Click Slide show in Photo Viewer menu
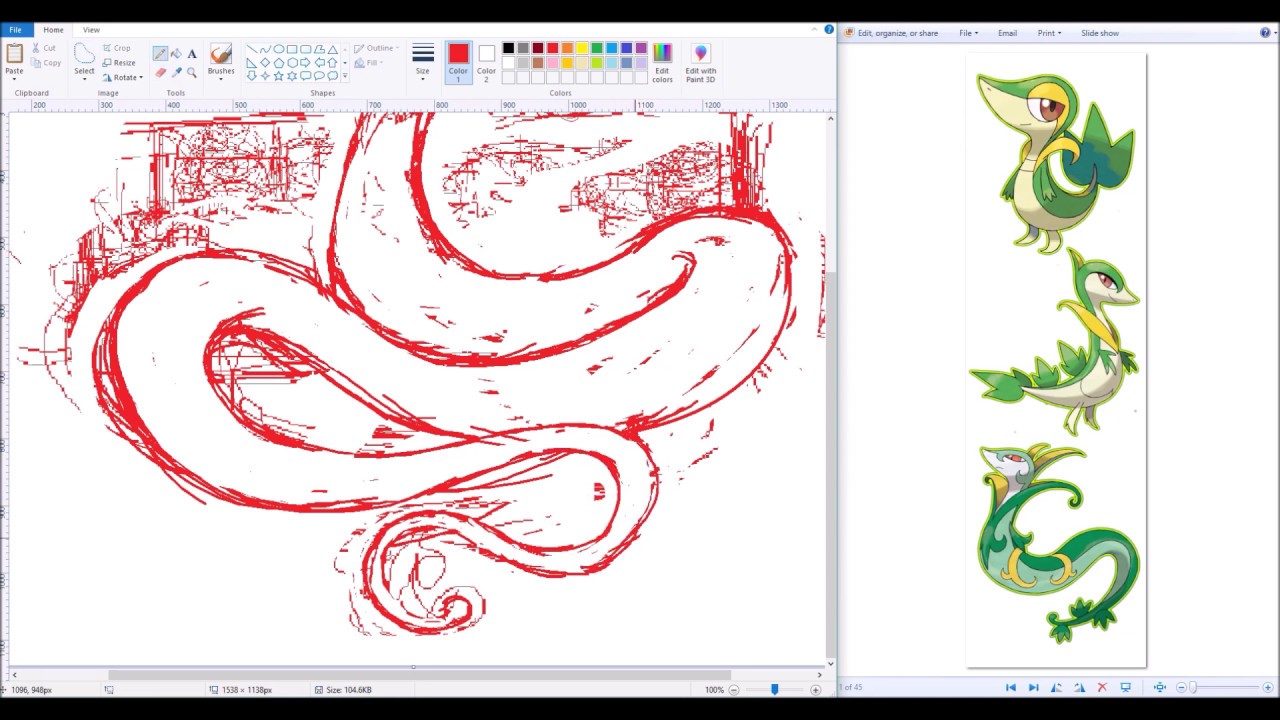The height and width of the screenshot is (720, 1280). tap(1100, 33)
